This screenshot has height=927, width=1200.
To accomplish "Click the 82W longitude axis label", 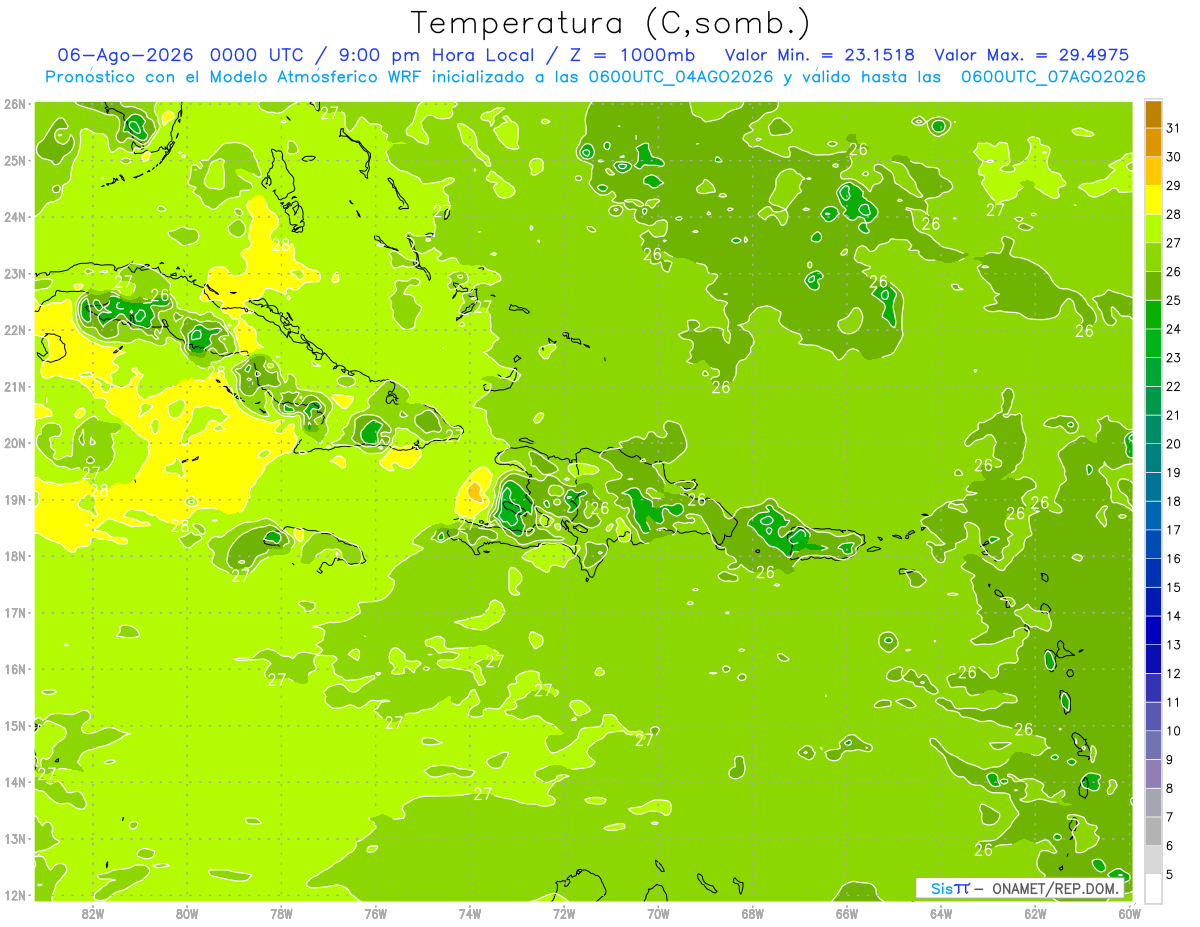I will click(93, 913).
